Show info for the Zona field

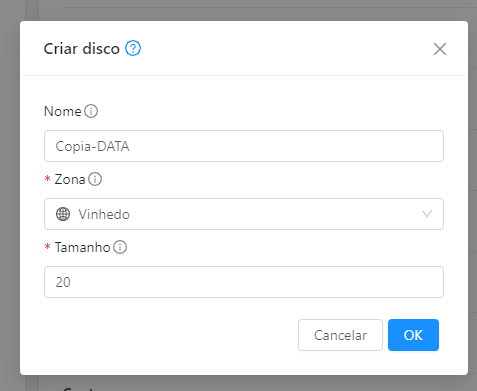point(95,179)
